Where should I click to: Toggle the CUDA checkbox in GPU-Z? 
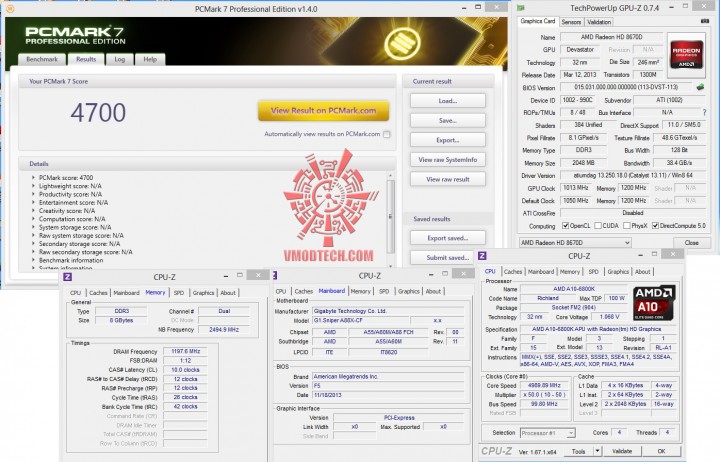(x=598, y=225)
